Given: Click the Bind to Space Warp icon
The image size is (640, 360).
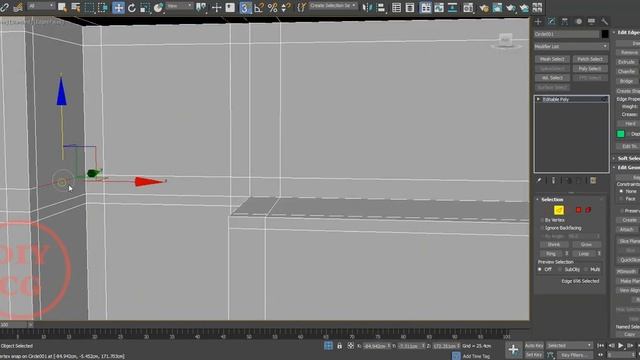Looking at the screenshot, I should 18,7.
